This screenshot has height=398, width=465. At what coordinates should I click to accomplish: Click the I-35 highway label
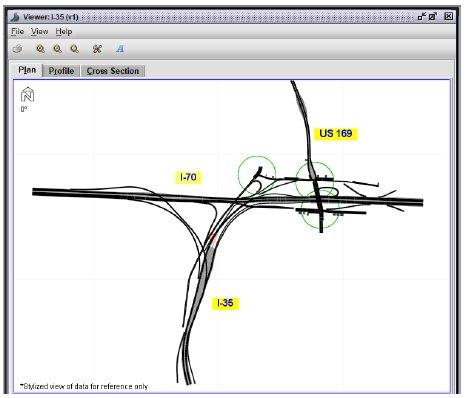[x=225, y=303]
